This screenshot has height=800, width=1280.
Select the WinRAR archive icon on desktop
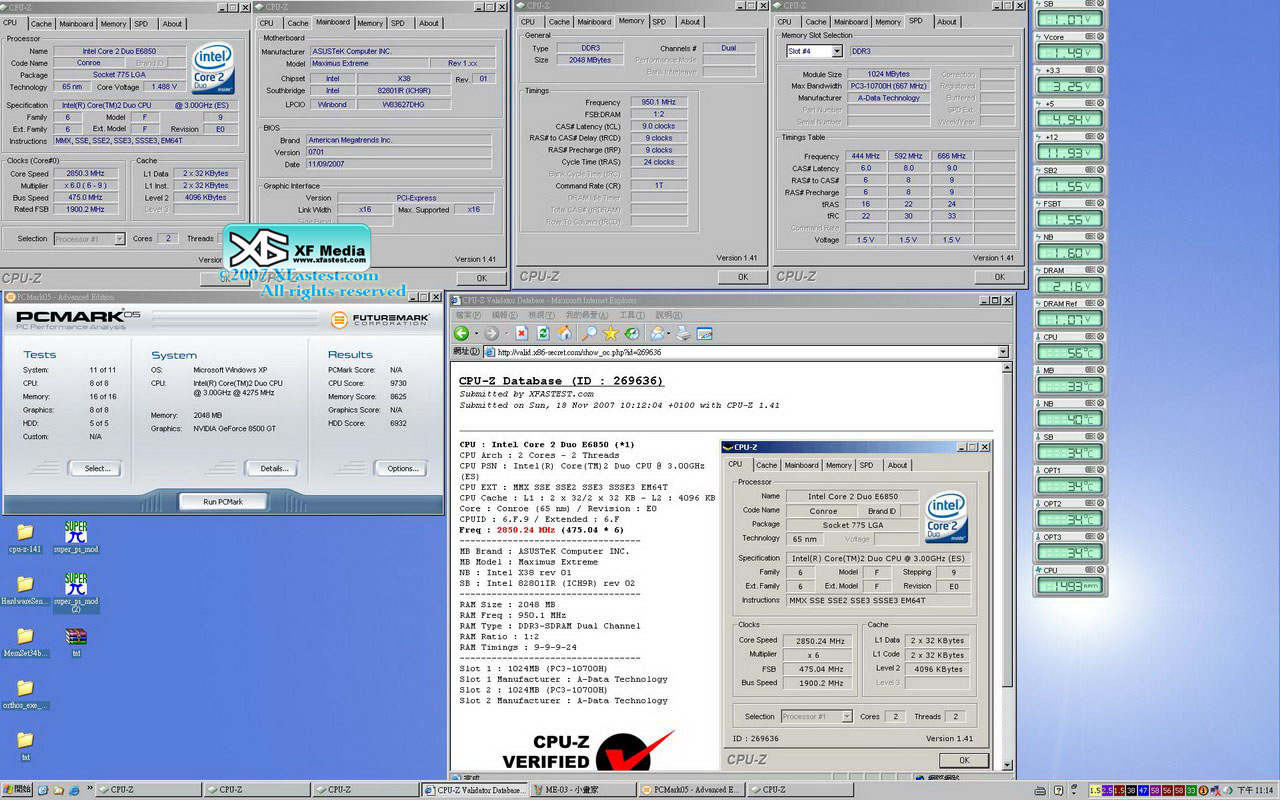pyautogui.click(x=76, y=641)
